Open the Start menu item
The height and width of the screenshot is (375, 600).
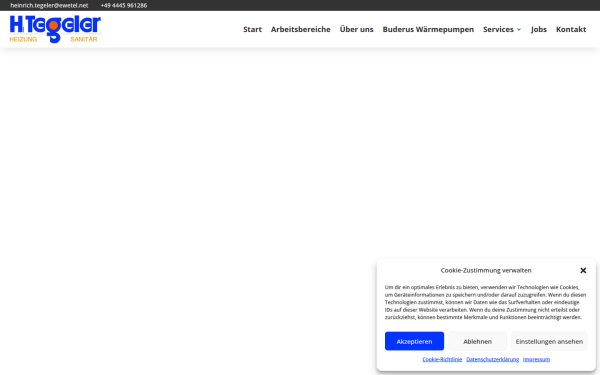[253, 29]
